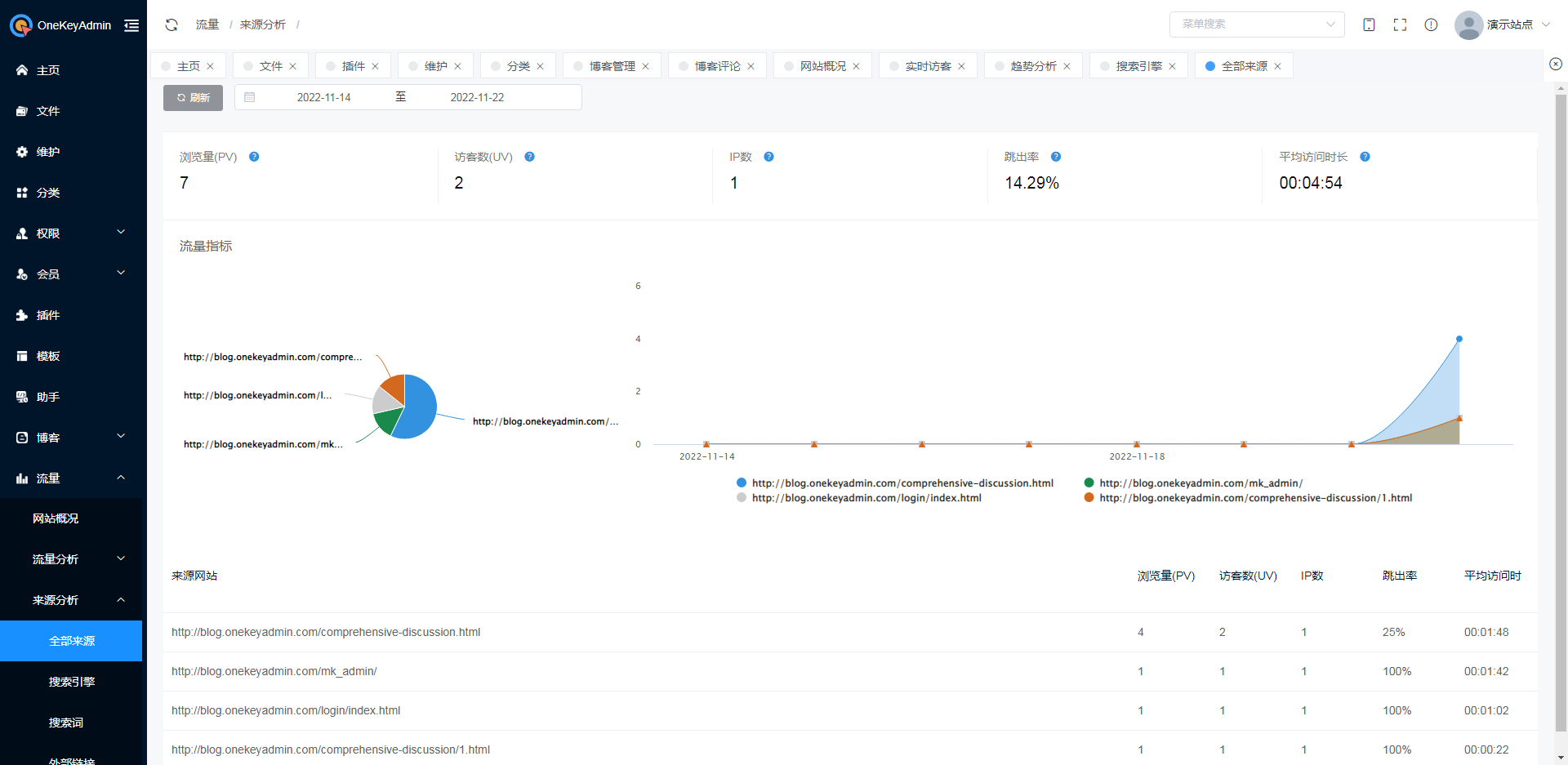Open 文件 files icon in sidebar
Image resolution: width=1568 pixels, height=765 pixels.
(22, 111)
